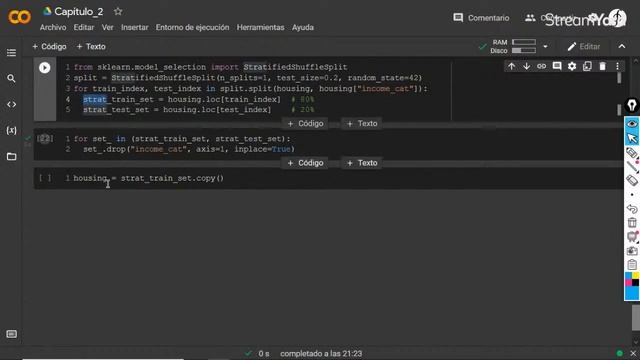Click the Disco usage bar
Viewport: 640px width, 360px height.
click(524, 51)
